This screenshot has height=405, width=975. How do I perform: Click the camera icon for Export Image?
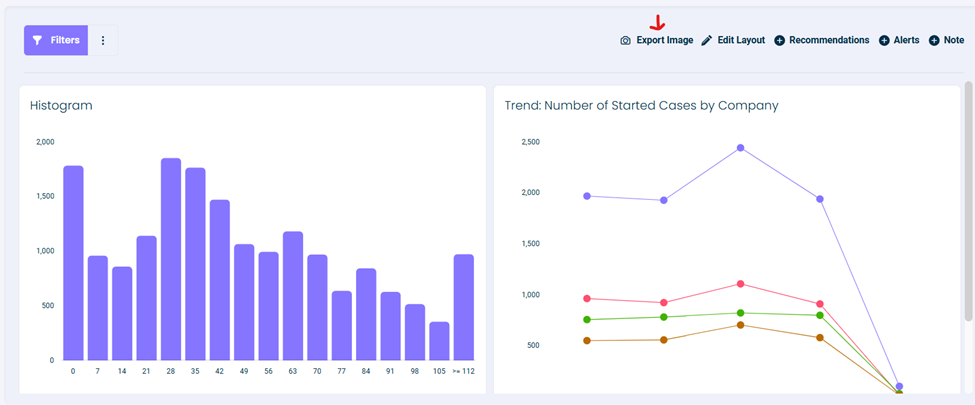coord(626,40)
